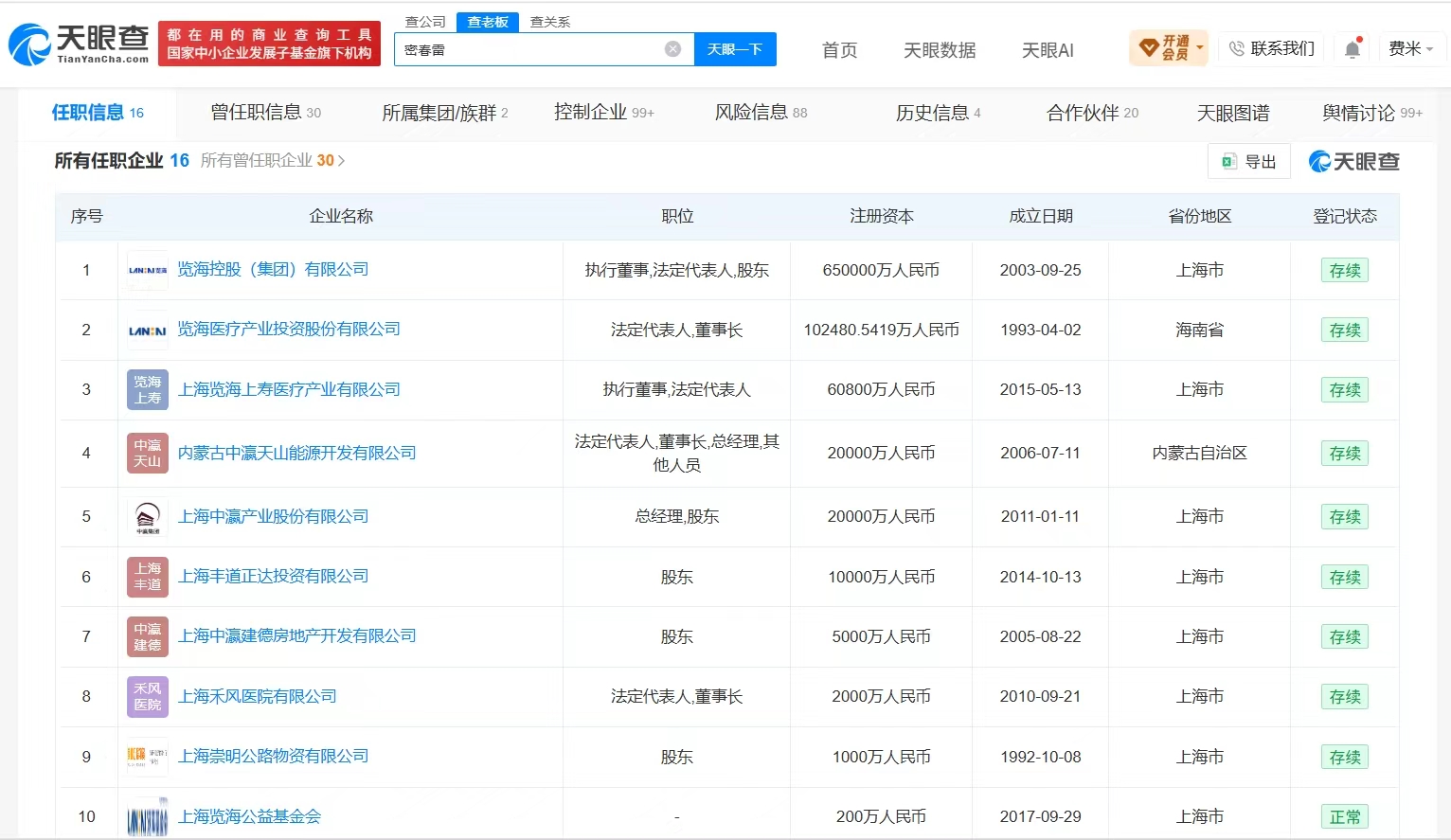Select the 查老板 search tab
This screenshot has height=840, width=1451.
(488, 22)
